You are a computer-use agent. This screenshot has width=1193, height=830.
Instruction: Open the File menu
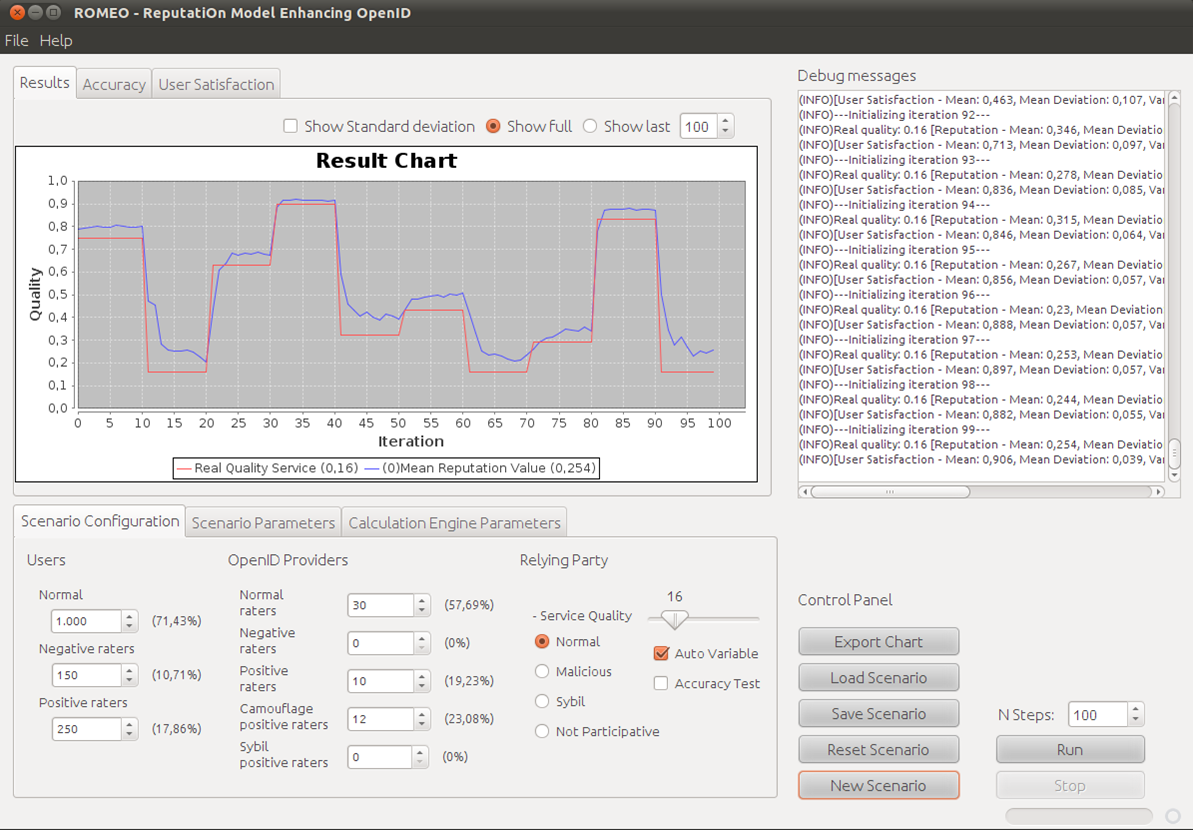click(x=17, y=41)
